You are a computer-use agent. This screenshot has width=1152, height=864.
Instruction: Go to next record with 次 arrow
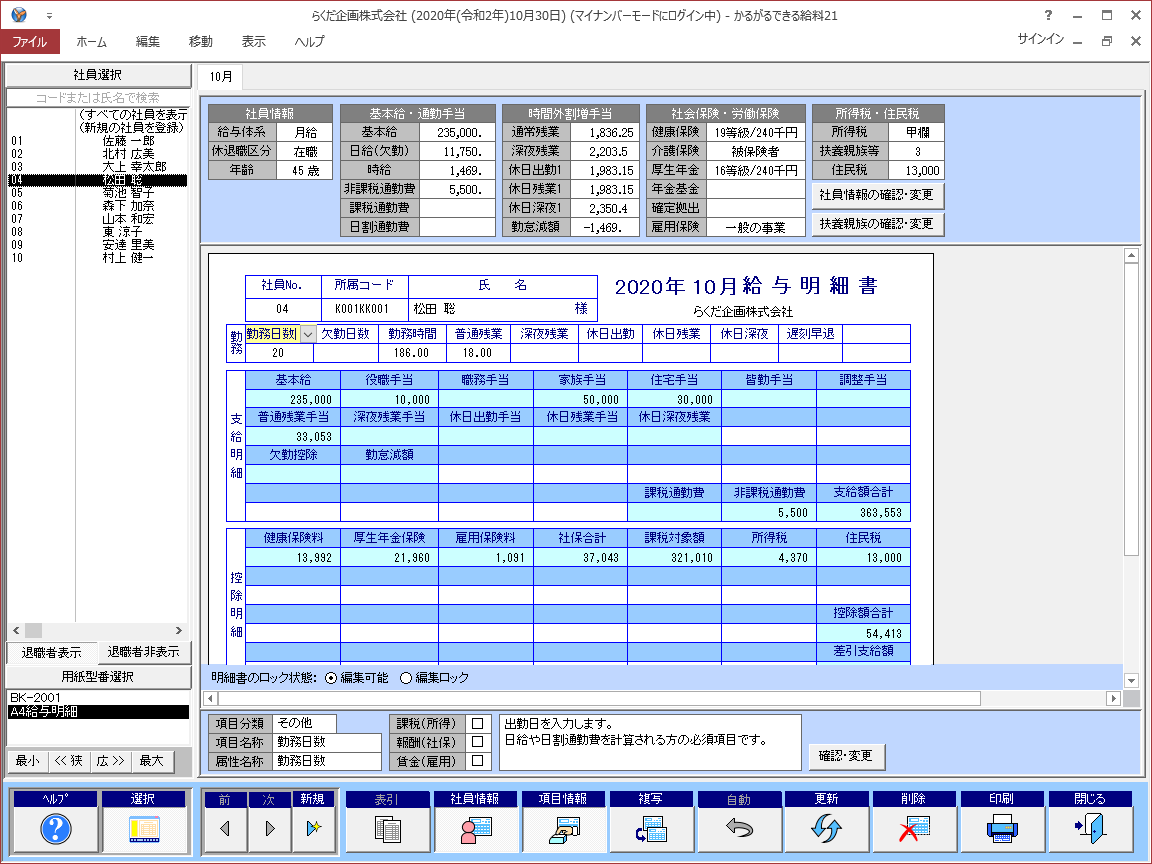(x=269, y=829)
